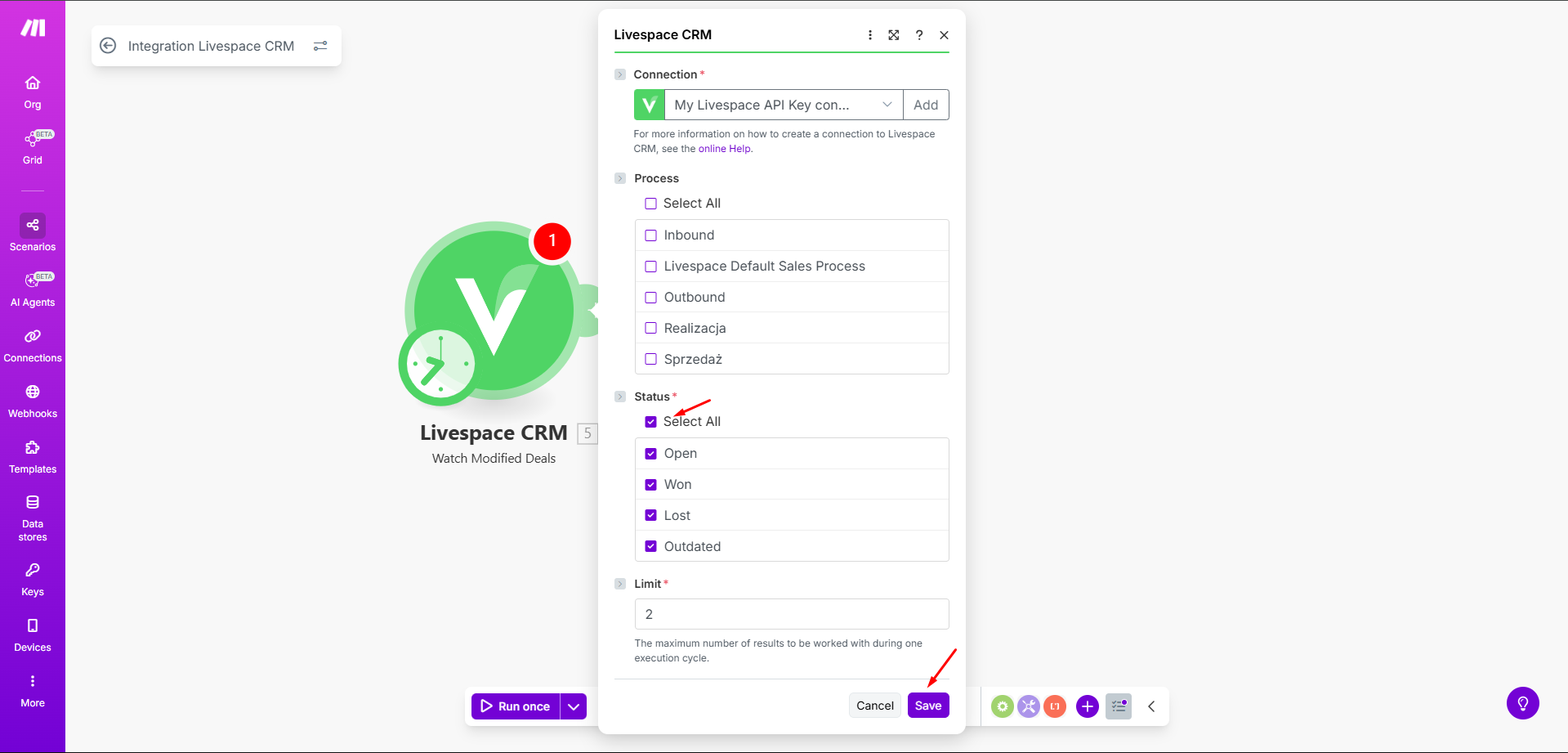
Task: Go to Data stores in sidebar
Action: (x=33, y=518)
